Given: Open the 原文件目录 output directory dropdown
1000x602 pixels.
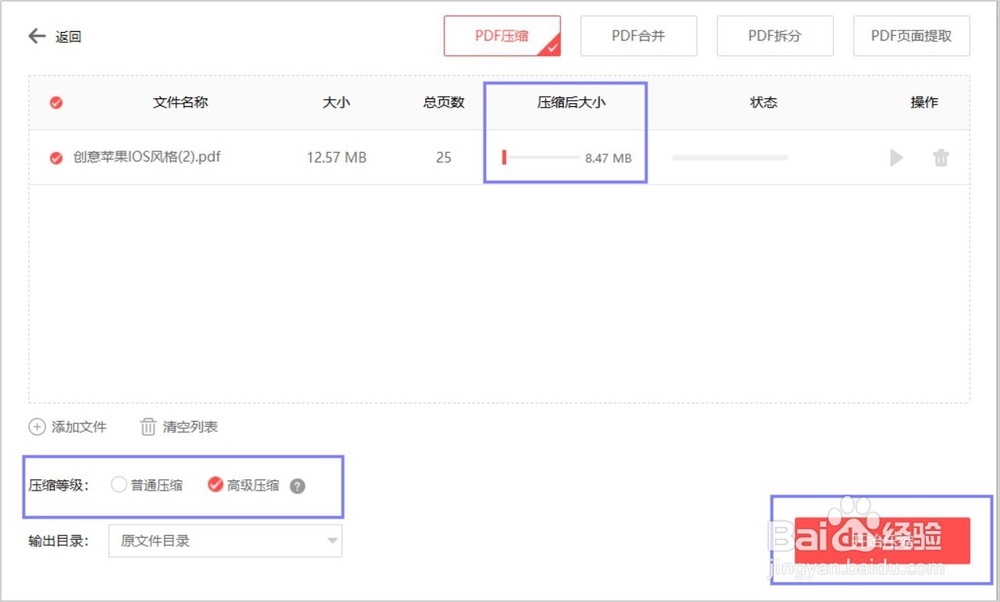Looking at the screenshot, I should (x=225, y=540).
